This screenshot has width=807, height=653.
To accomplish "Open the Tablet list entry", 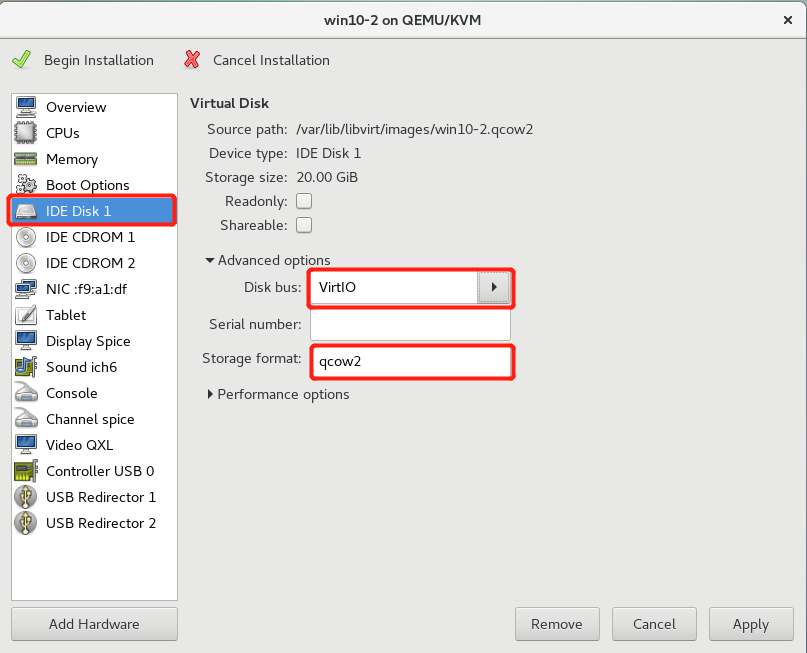I will tap(94, 315).
